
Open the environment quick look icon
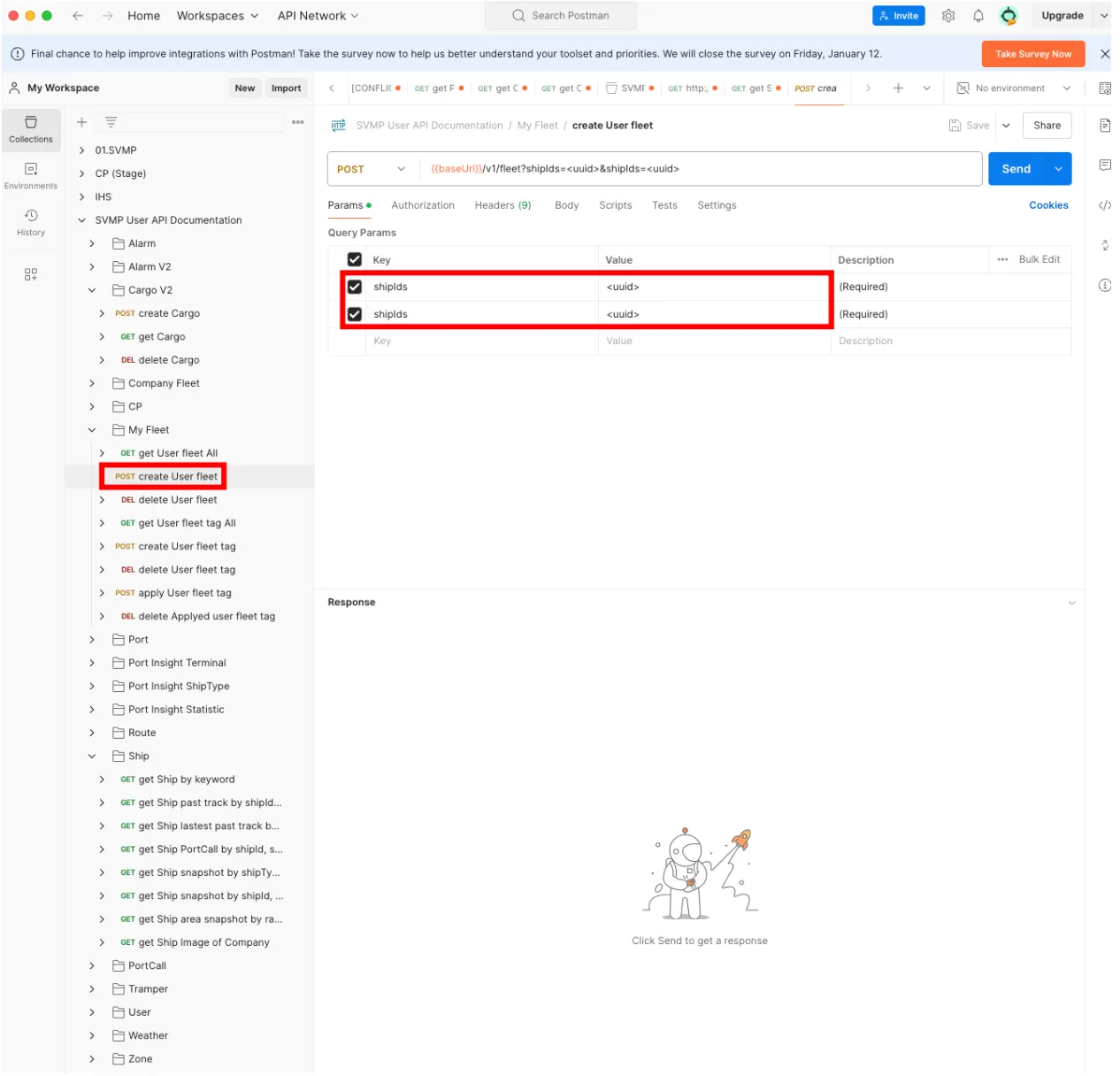click(x=1105, y=88)
